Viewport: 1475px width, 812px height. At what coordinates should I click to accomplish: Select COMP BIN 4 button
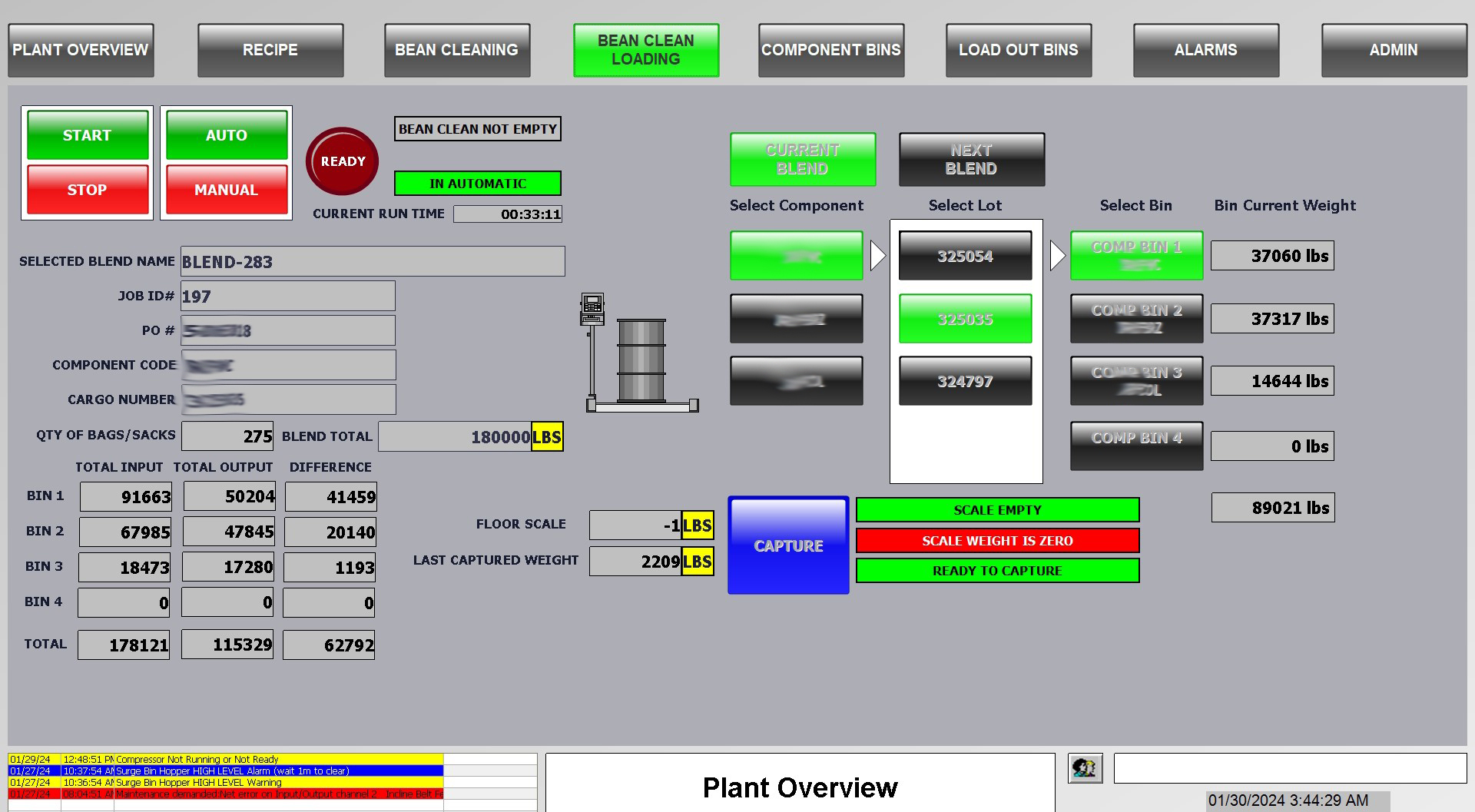click(x=1136, y=446)
